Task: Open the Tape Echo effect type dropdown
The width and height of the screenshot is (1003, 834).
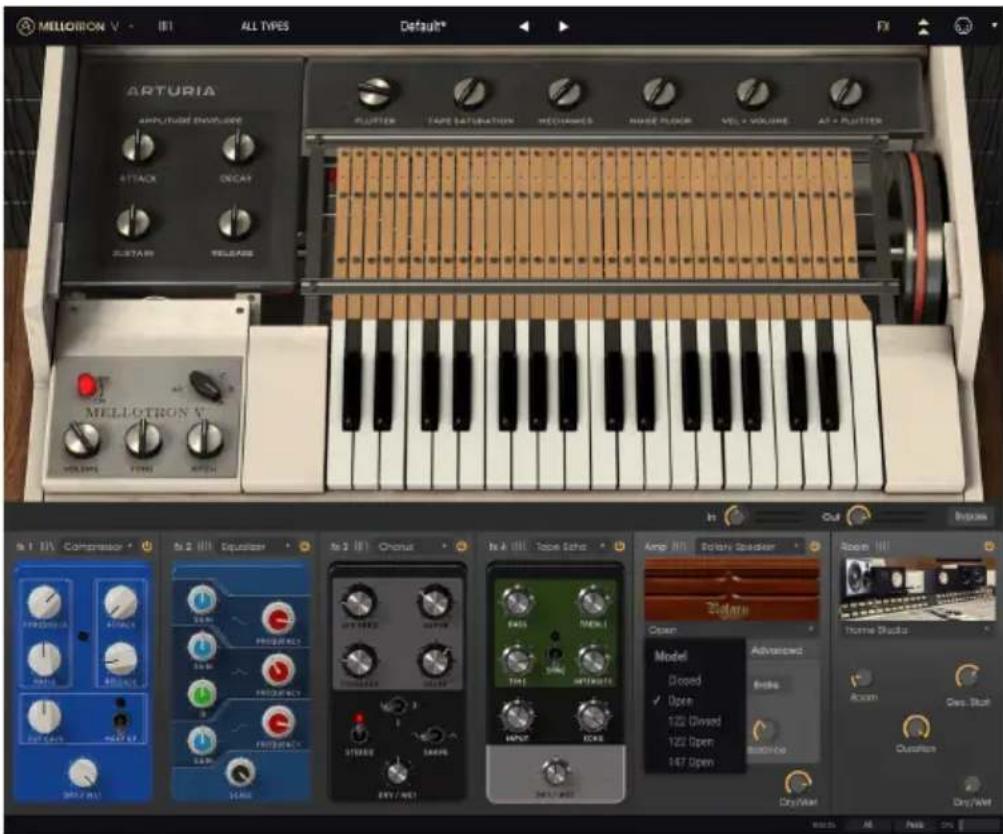Action: click(569, 546)
